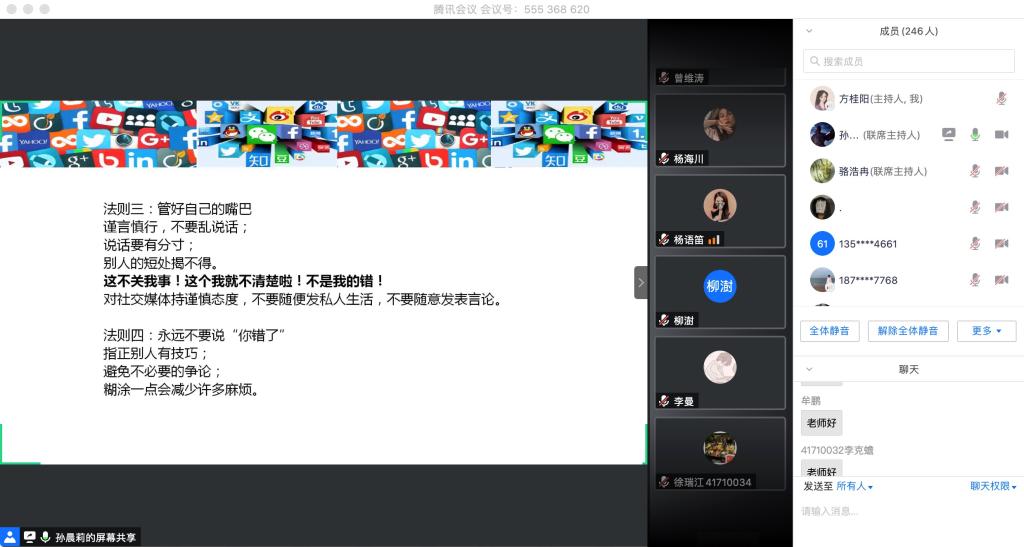Open the 更多 dropdown button
Viewport: 1024px width, 547px height.
pyautogui.click(x=986, y=331)
